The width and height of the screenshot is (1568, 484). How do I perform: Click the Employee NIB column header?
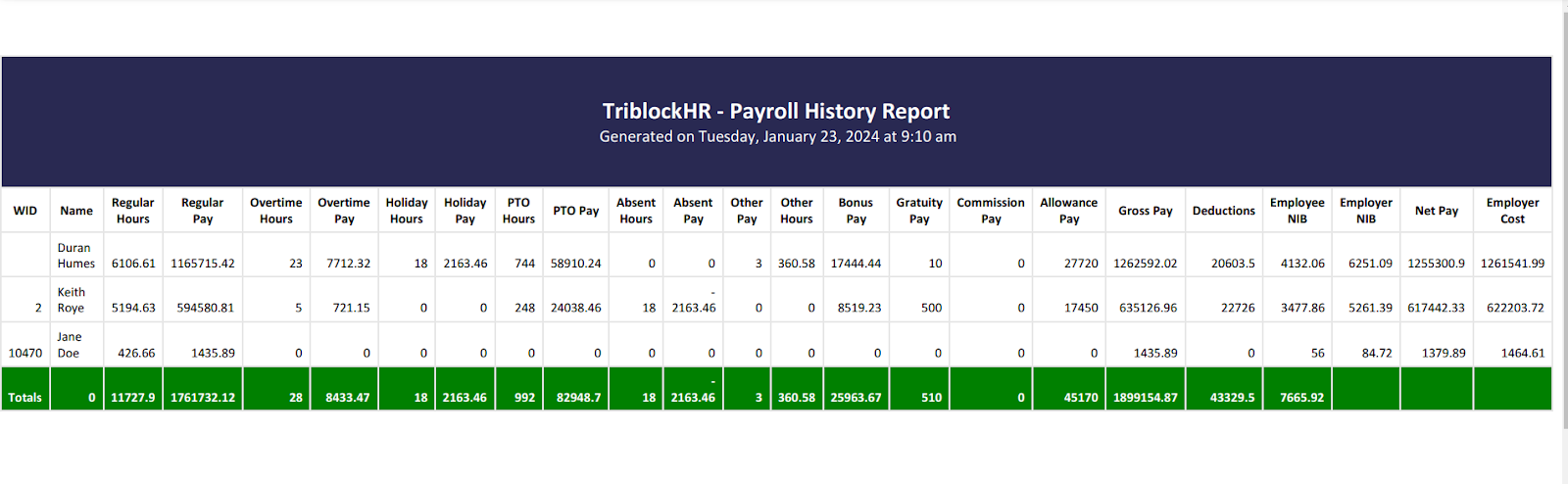tap(1298, 211)
